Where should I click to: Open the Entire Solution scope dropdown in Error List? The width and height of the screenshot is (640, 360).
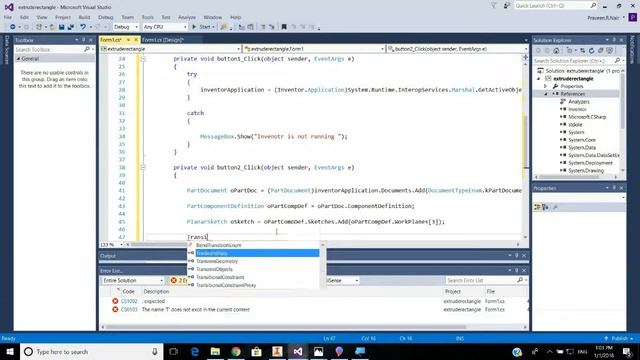[x=133, y=280]
